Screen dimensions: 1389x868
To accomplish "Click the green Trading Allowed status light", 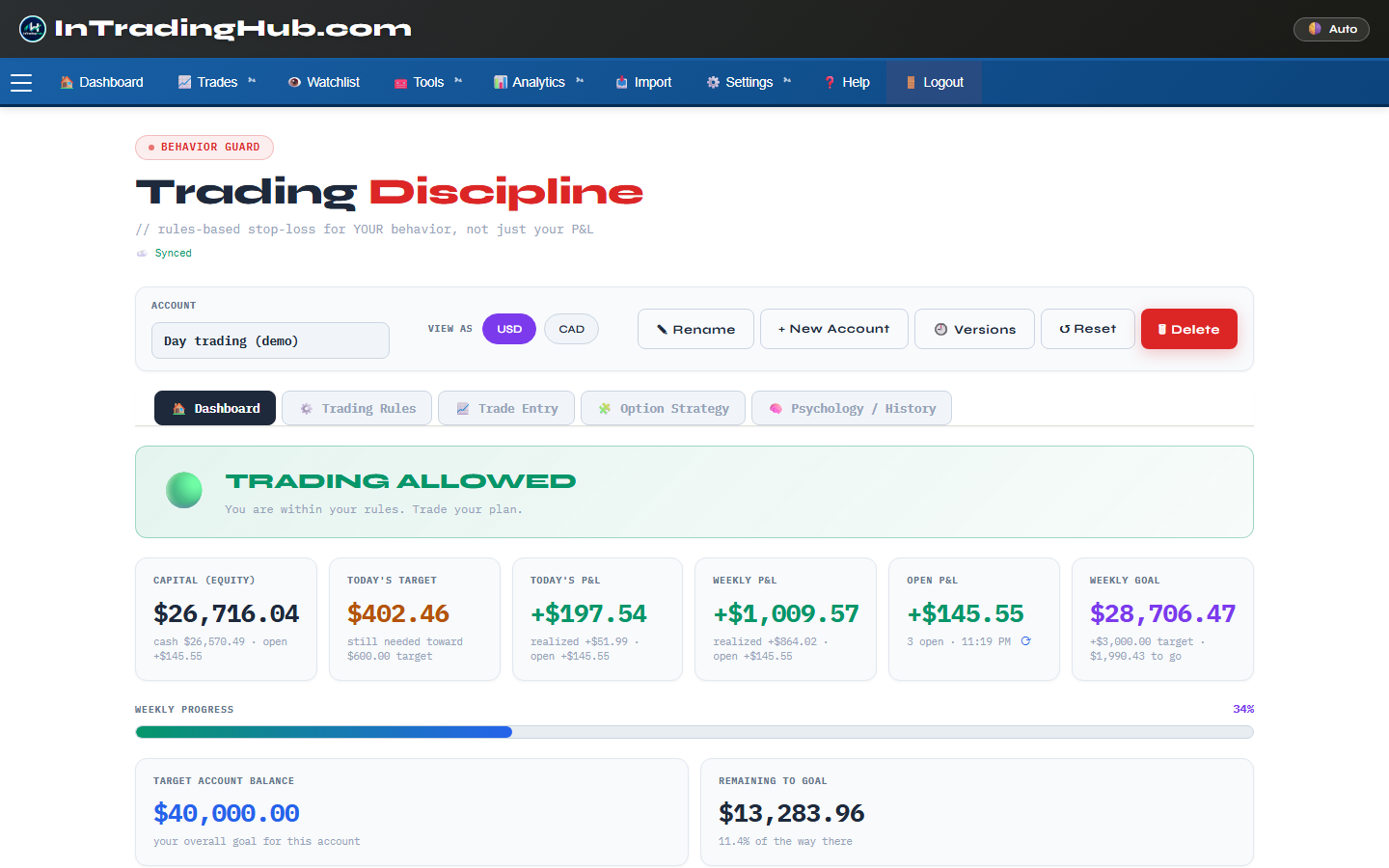I will [x=184, y=490].
